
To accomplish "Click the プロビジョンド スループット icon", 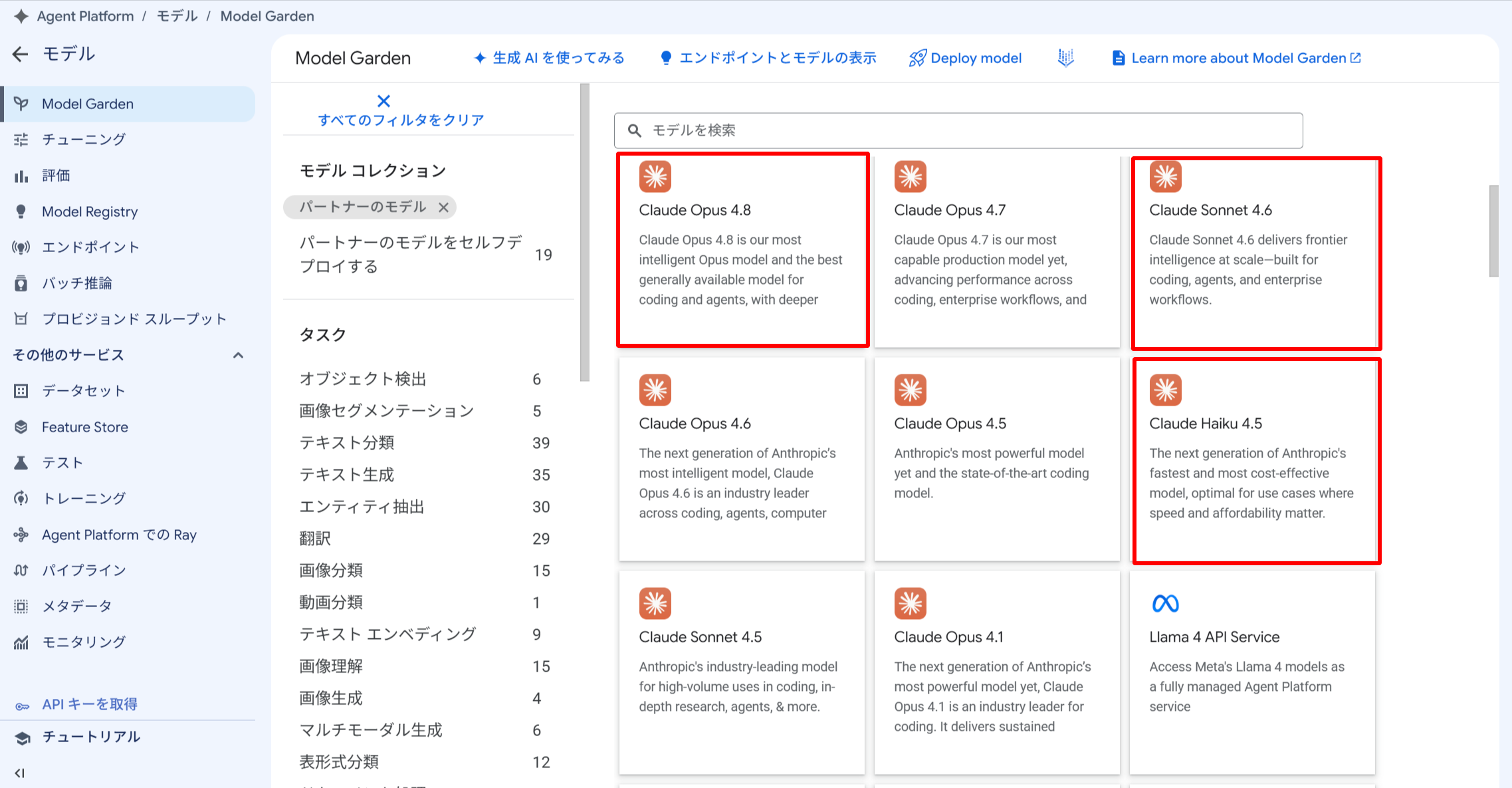I will click(21, 319).
